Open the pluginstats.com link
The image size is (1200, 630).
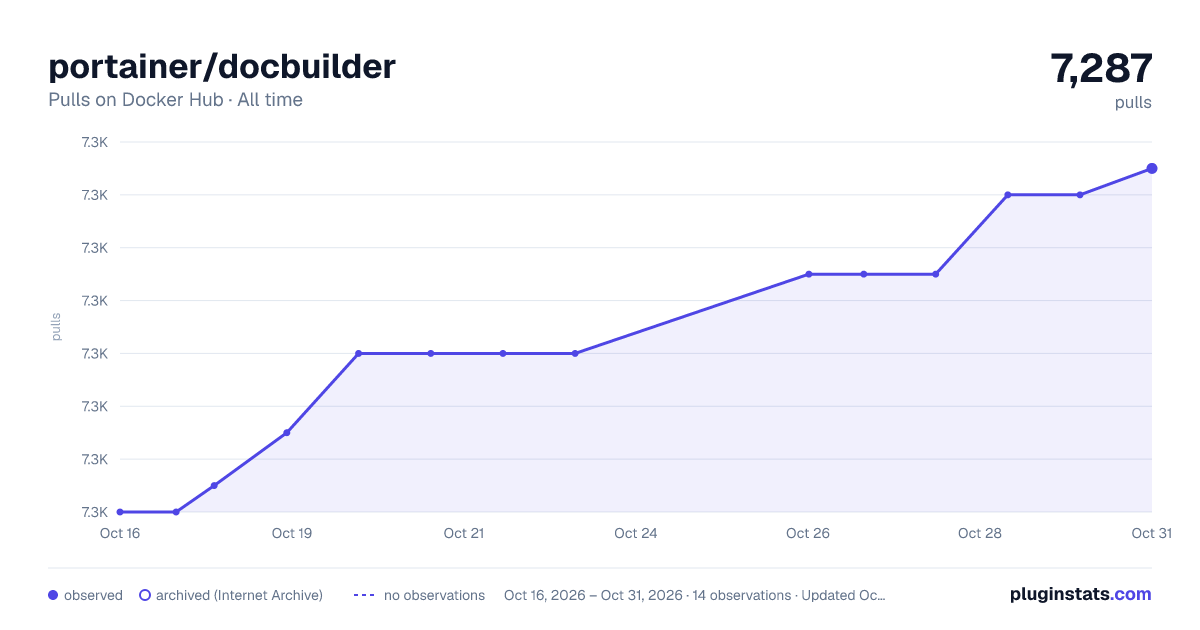[x=1081, y=594]
